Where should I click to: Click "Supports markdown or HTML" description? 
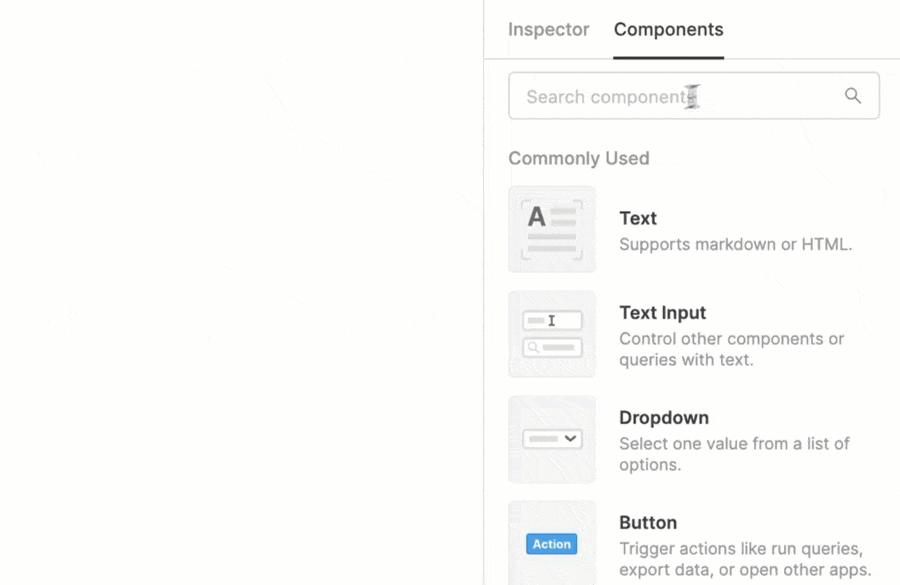735,244
